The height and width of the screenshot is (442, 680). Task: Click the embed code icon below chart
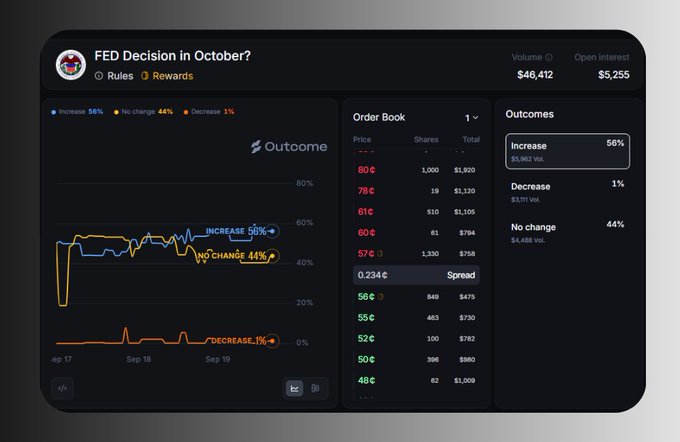pos(62,388)
